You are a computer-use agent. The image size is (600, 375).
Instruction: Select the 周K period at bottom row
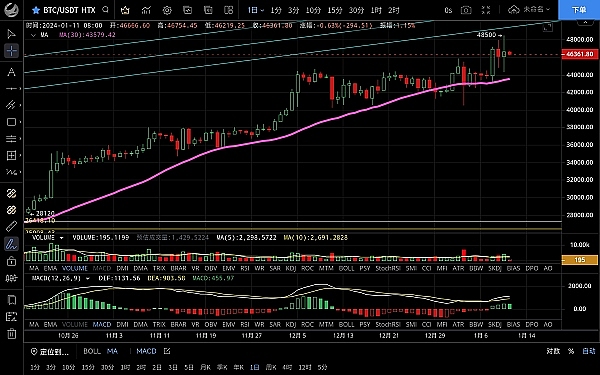click(271, 367)
